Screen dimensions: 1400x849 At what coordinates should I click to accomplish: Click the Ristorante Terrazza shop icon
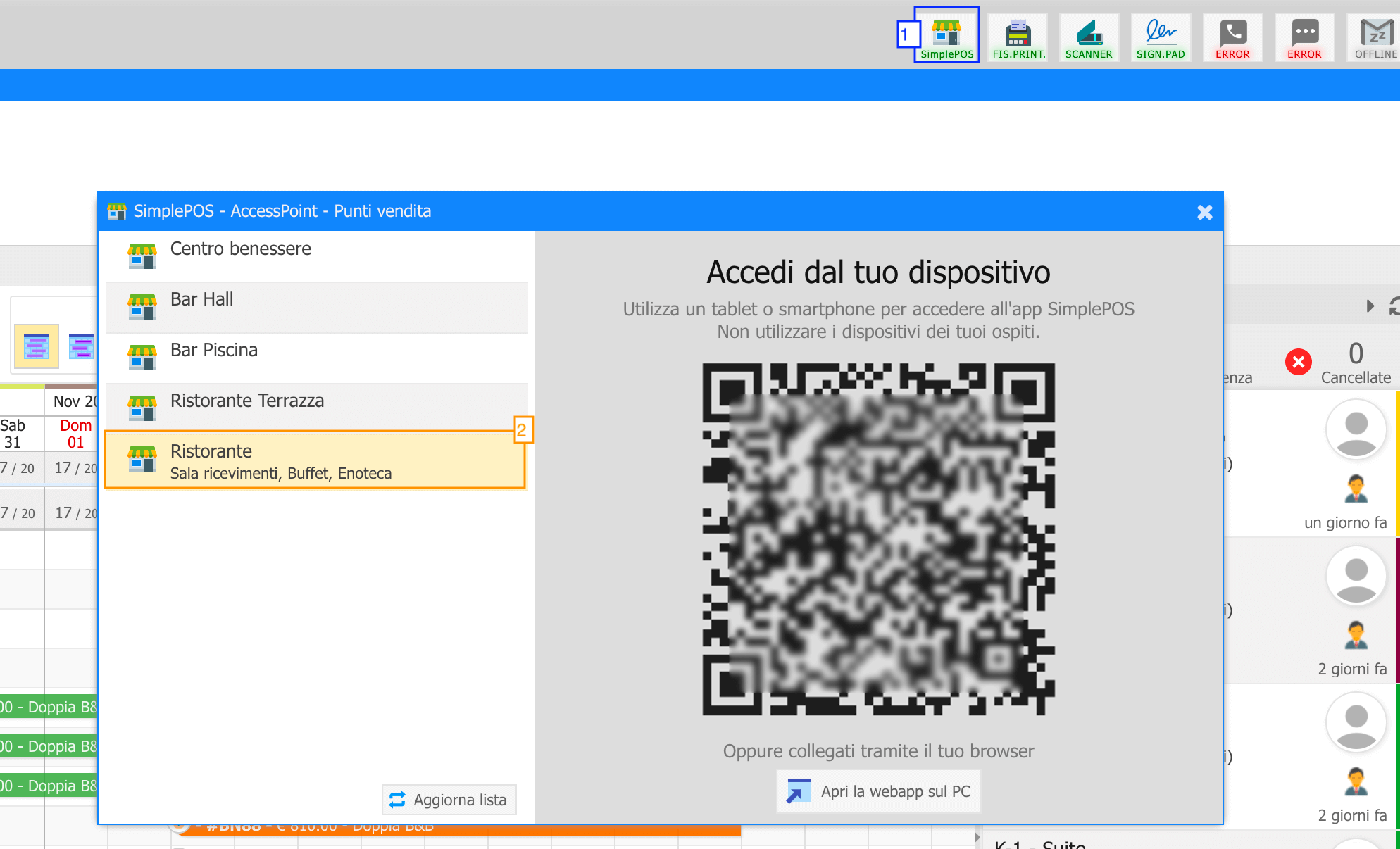point(142,408)
